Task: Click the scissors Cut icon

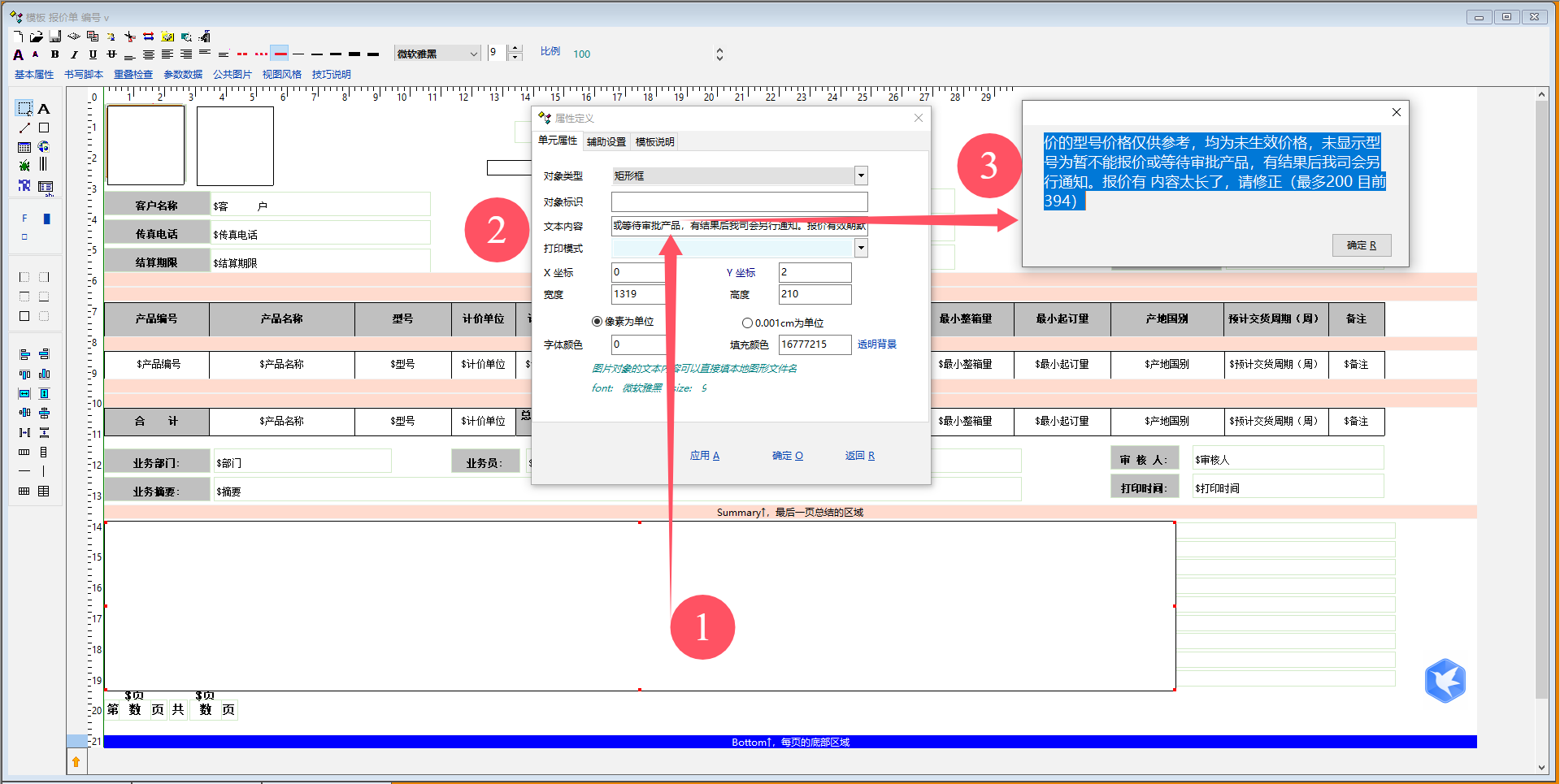Action: [129, 37]
